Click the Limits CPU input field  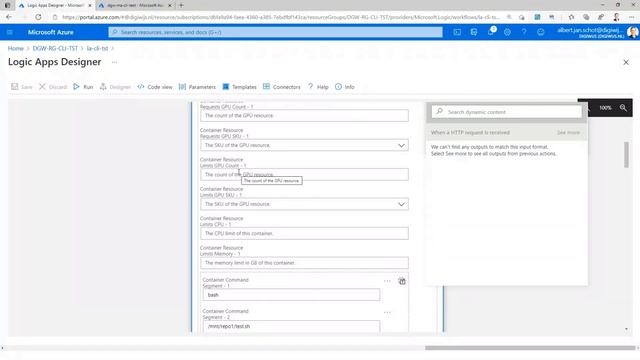(x=304, y=233)
